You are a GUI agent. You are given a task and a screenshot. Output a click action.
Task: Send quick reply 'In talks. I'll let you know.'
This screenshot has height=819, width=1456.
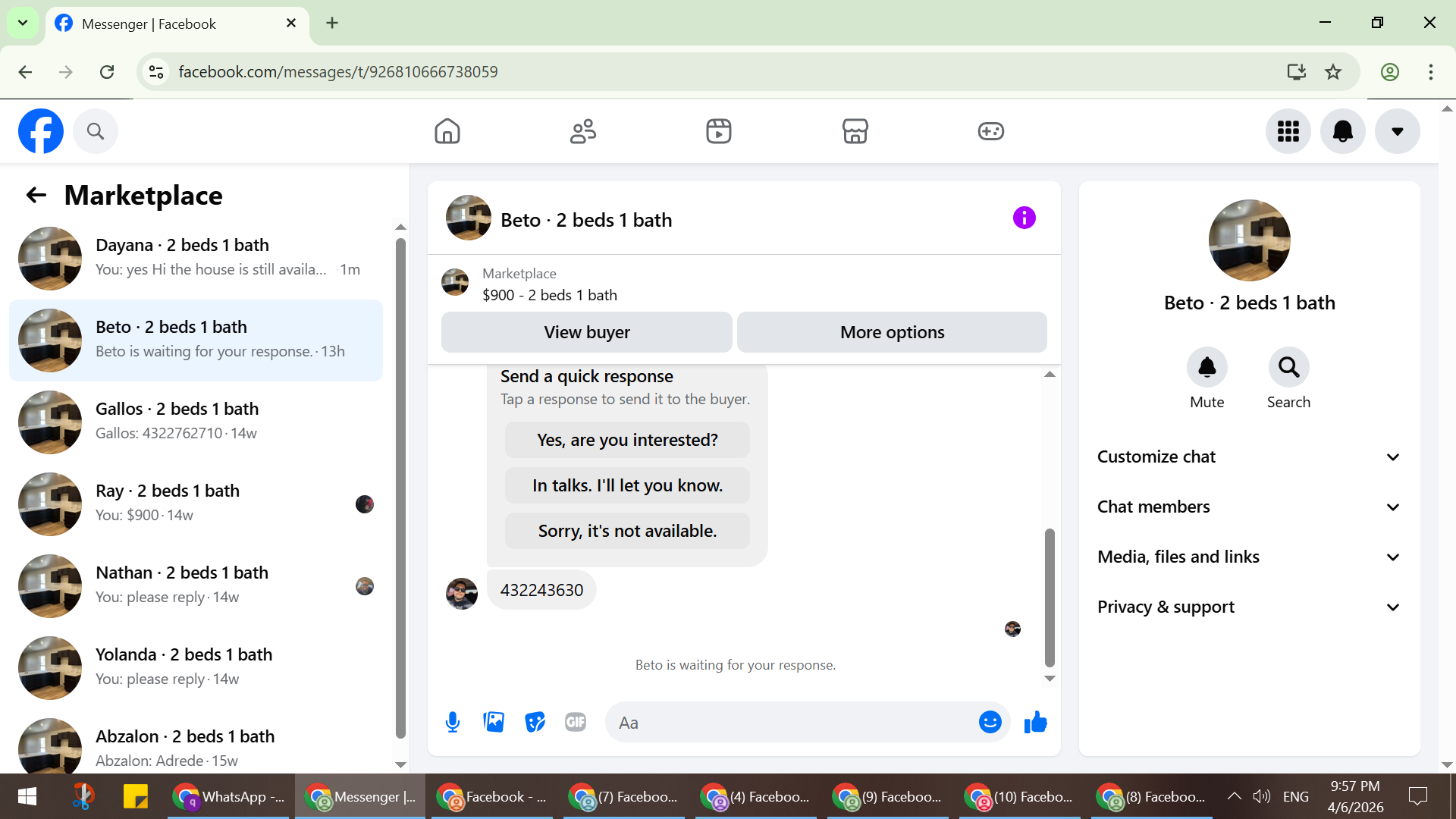coord(627,485)
